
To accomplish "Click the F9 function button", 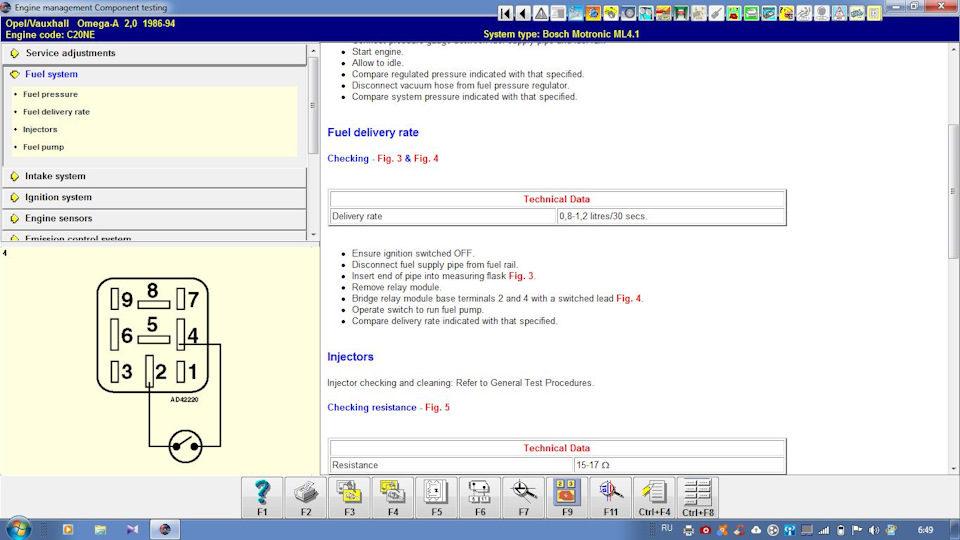I will 567,497.
